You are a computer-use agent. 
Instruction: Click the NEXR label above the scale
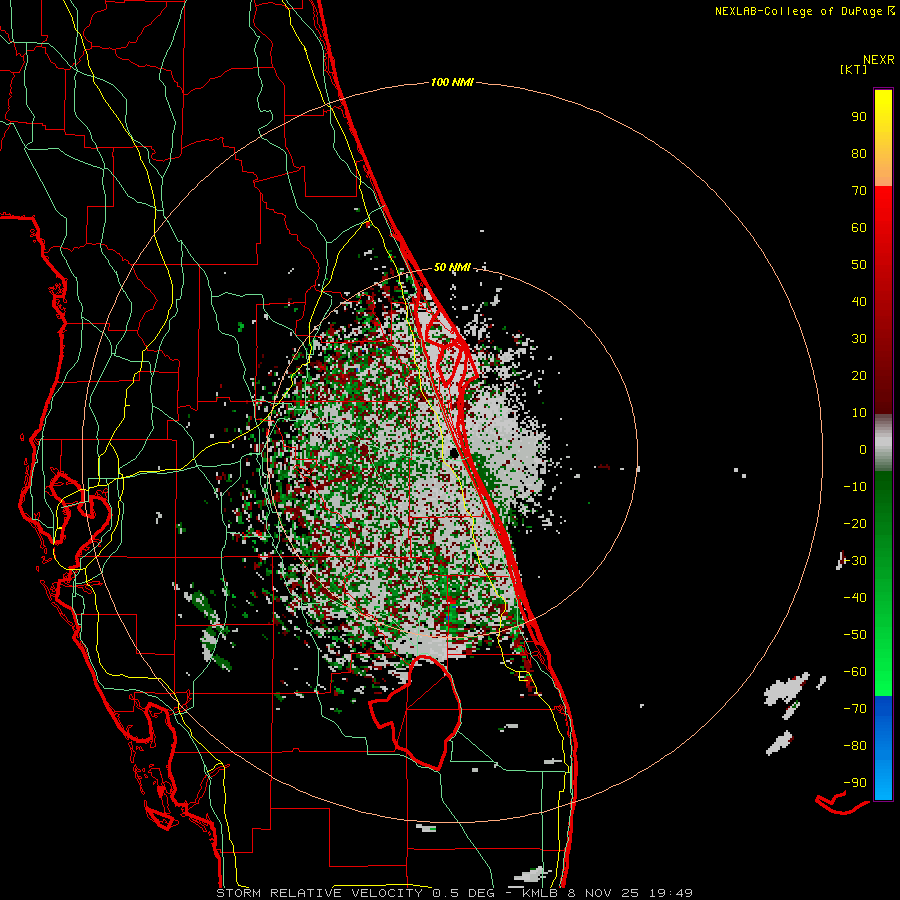[879, 60]
